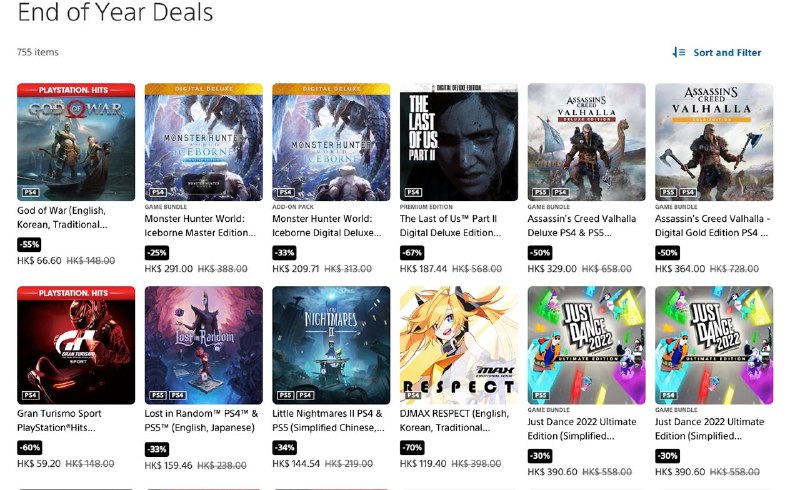Click the HK$ 119.40 DJMAX price
This screenshot has height=490, width=800.
(424, 465)
